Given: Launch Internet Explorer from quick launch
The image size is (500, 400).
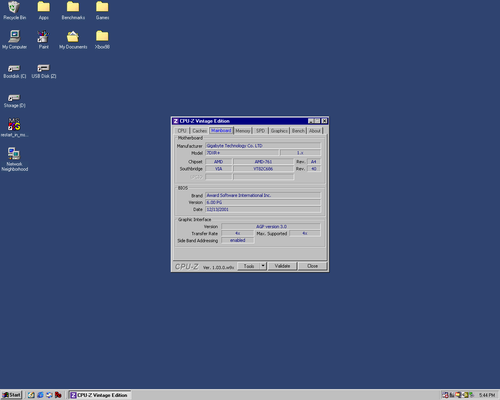Looking at the screenshot, I should click(x=40, y=395).
